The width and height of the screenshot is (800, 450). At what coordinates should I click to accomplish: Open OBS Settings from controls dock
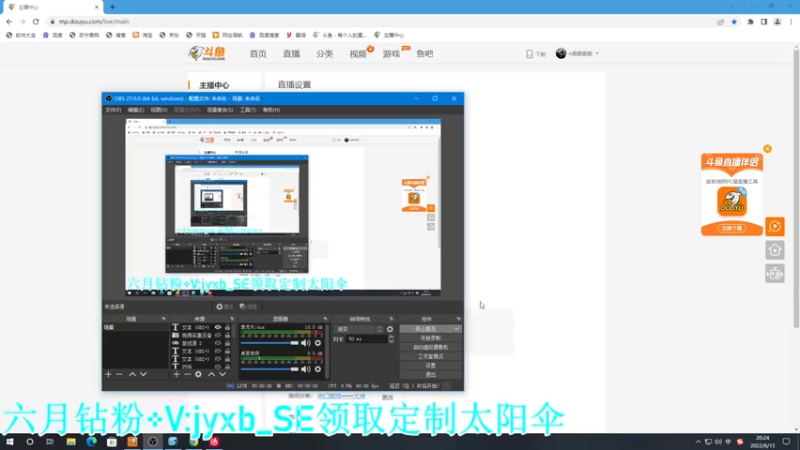click(431, 365)
